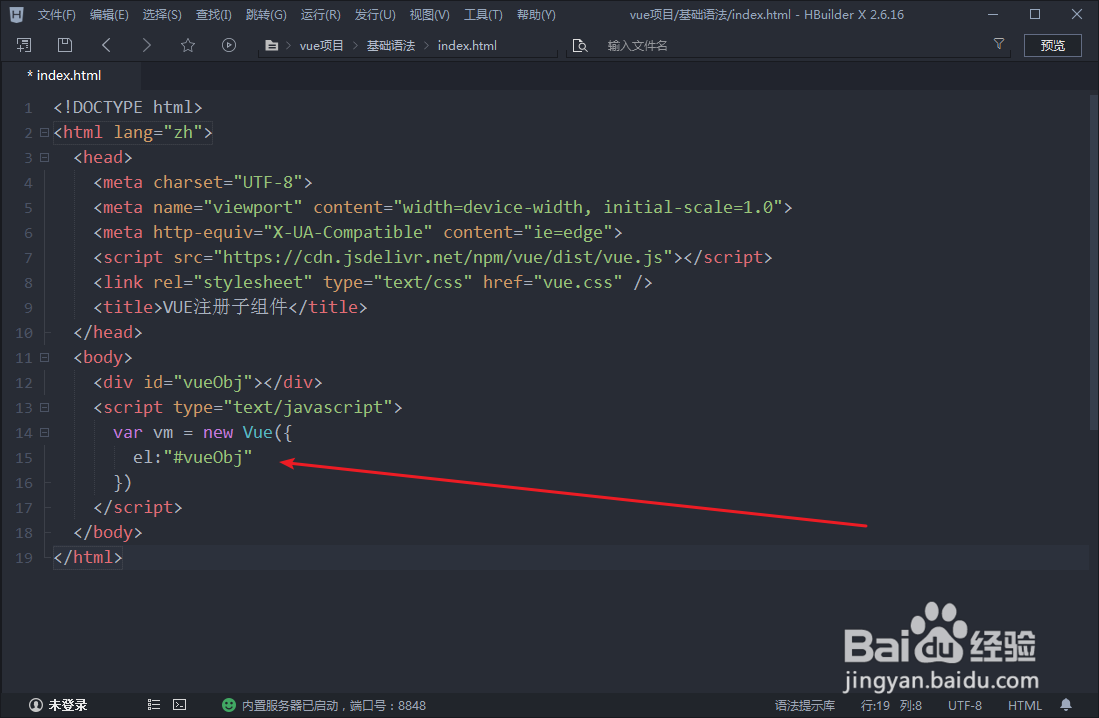Open the 帮助(Y) menu
This screenshot has width=1099, height=718.
(536, 15)
